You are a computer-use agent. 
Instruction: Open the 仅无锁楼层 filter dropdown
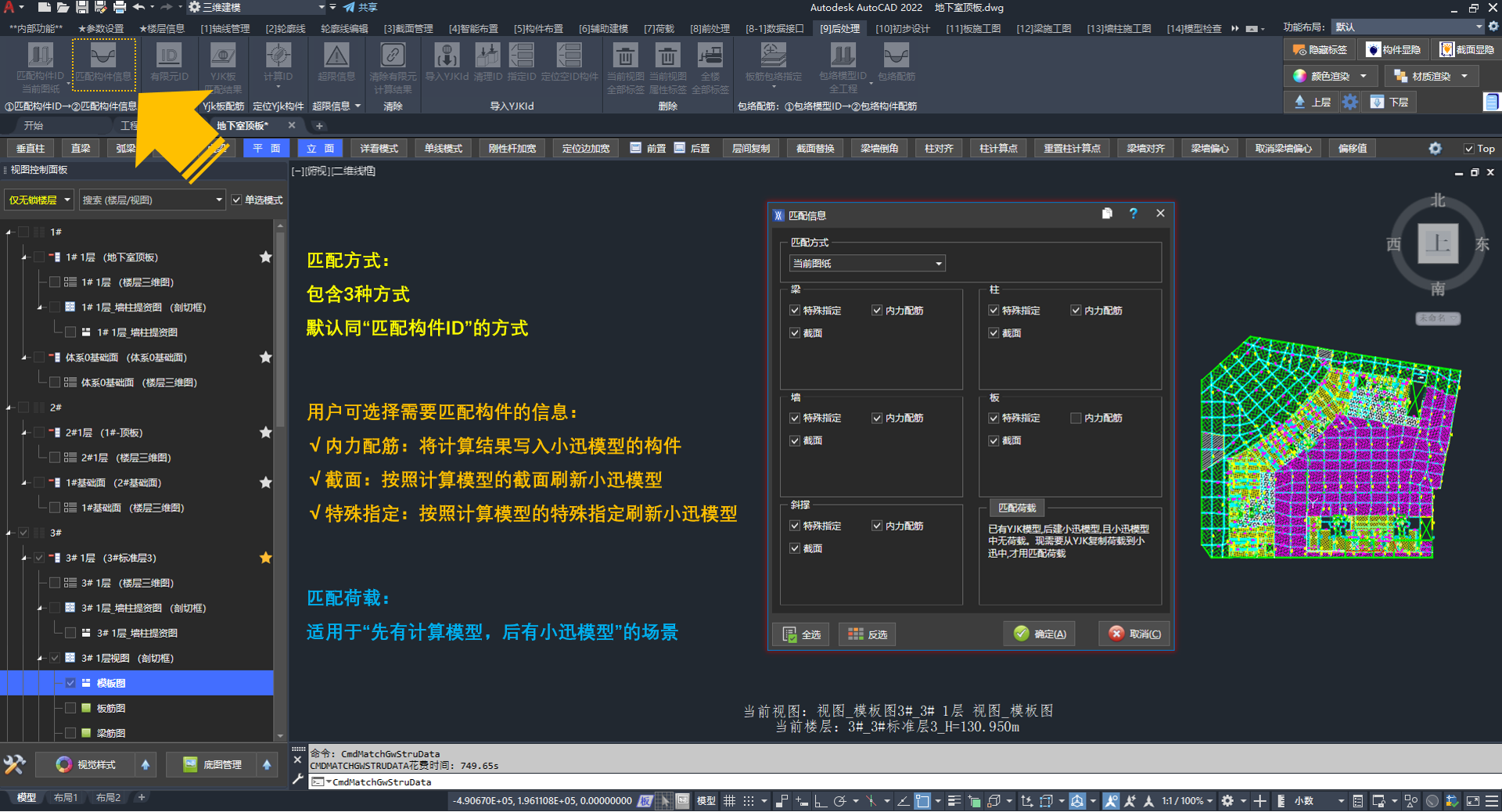tap(39, 200)
